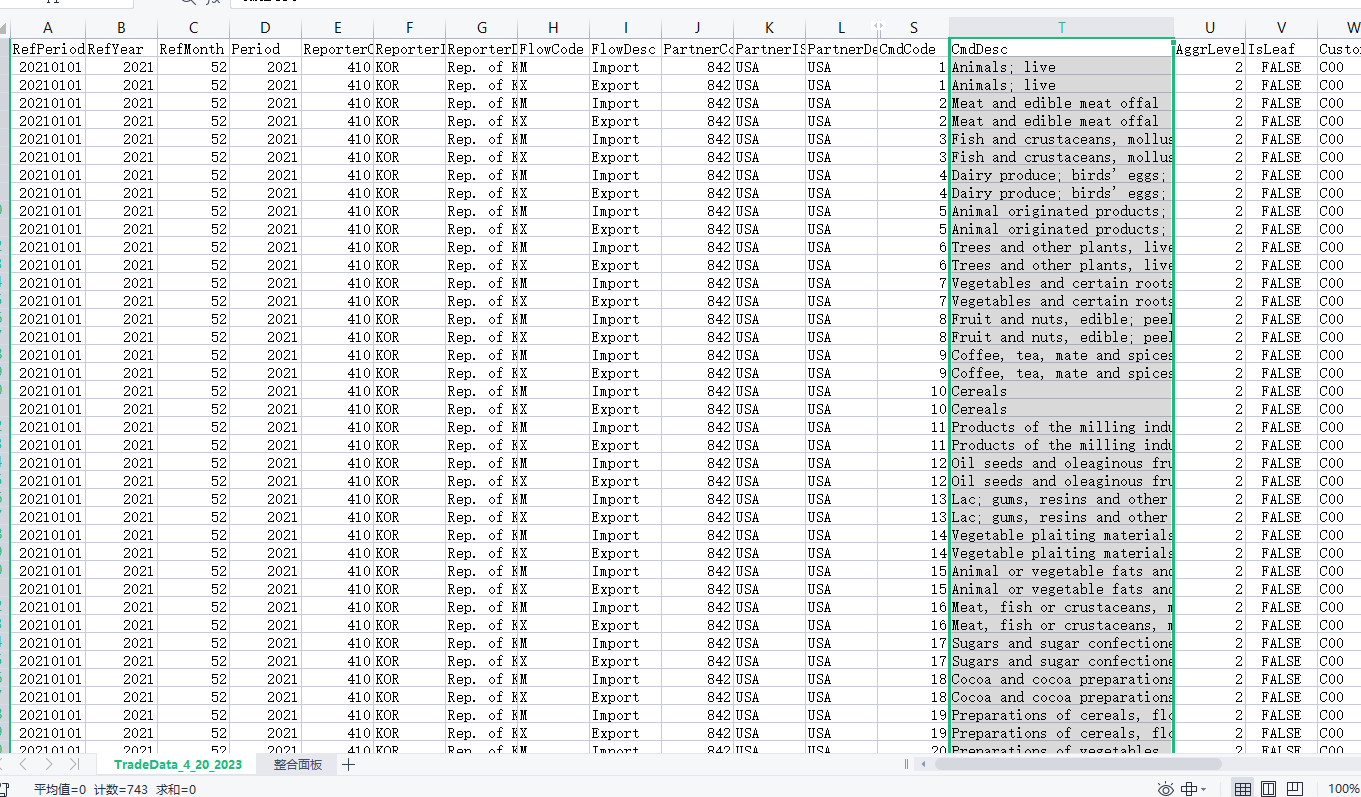This screenshot has height=797, width=1361.
Task: Select column V header
Action: click(1281, 28)
